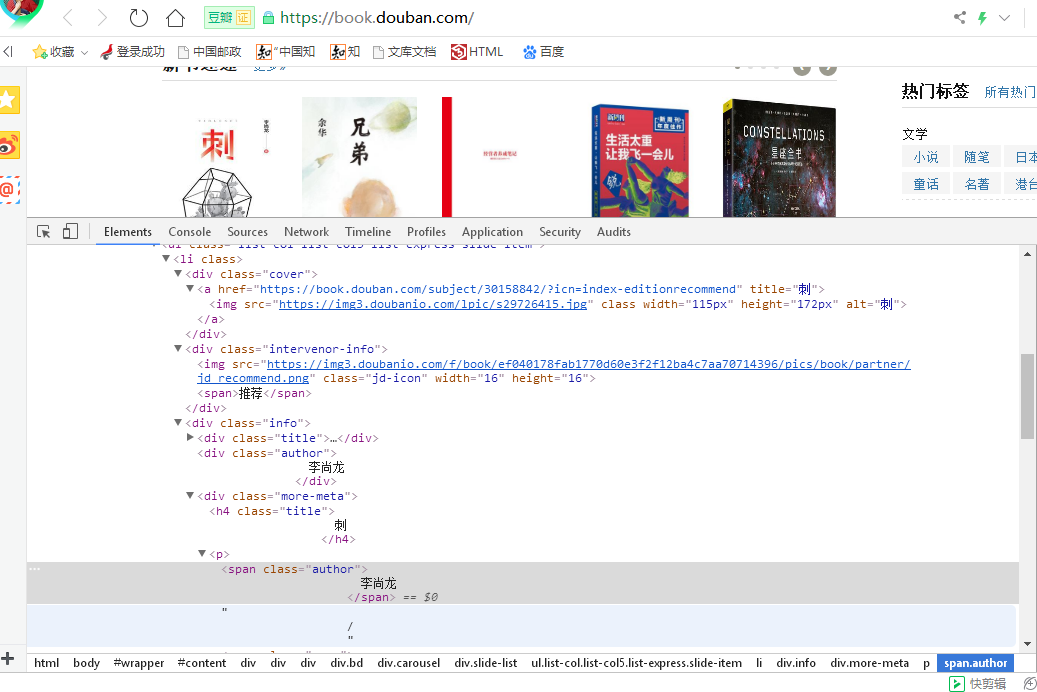Select the 童话 tag
Viewport: 1037px width, 692px height.
926,184
